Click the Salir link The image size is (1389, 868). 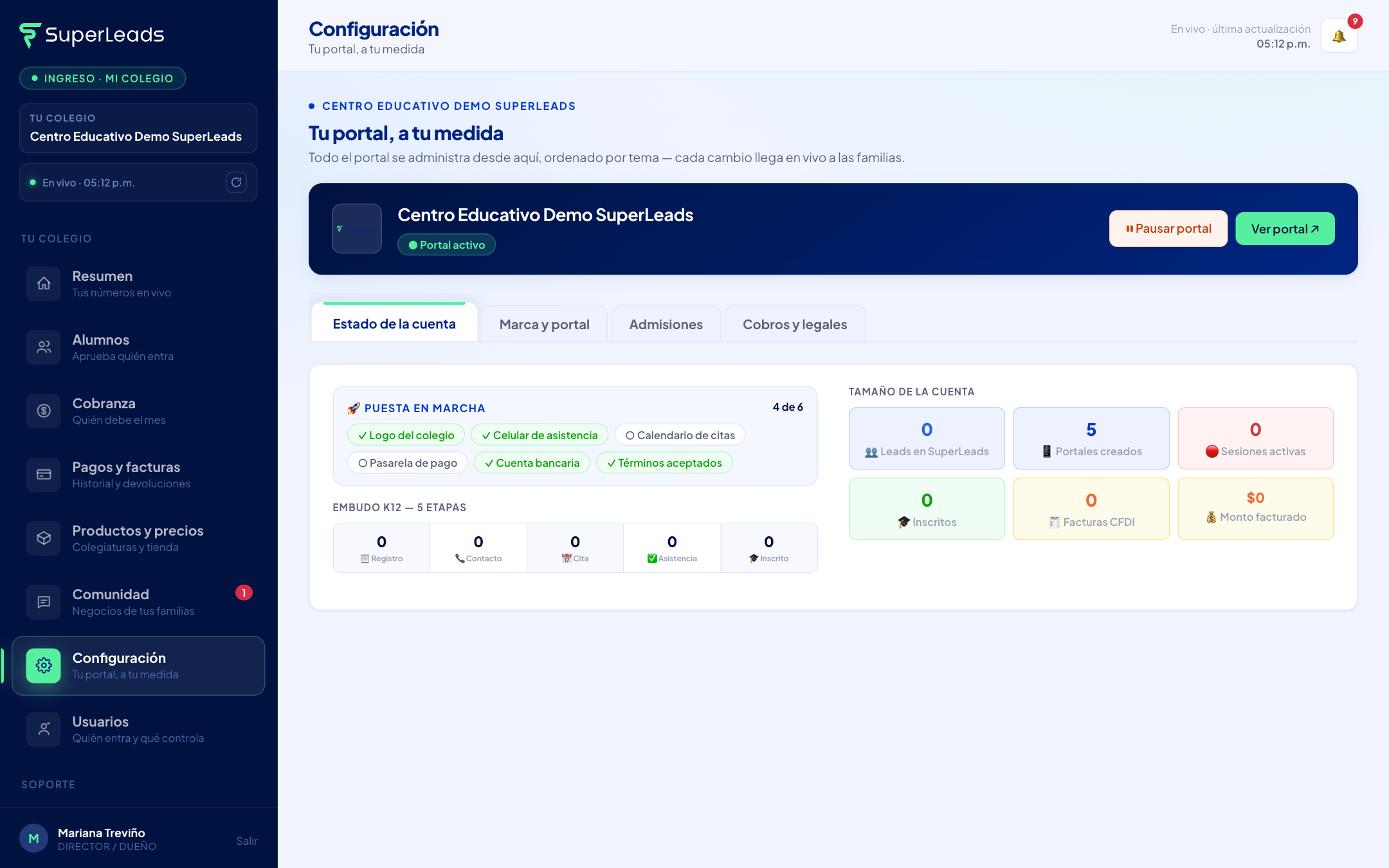tap(246, 841)
